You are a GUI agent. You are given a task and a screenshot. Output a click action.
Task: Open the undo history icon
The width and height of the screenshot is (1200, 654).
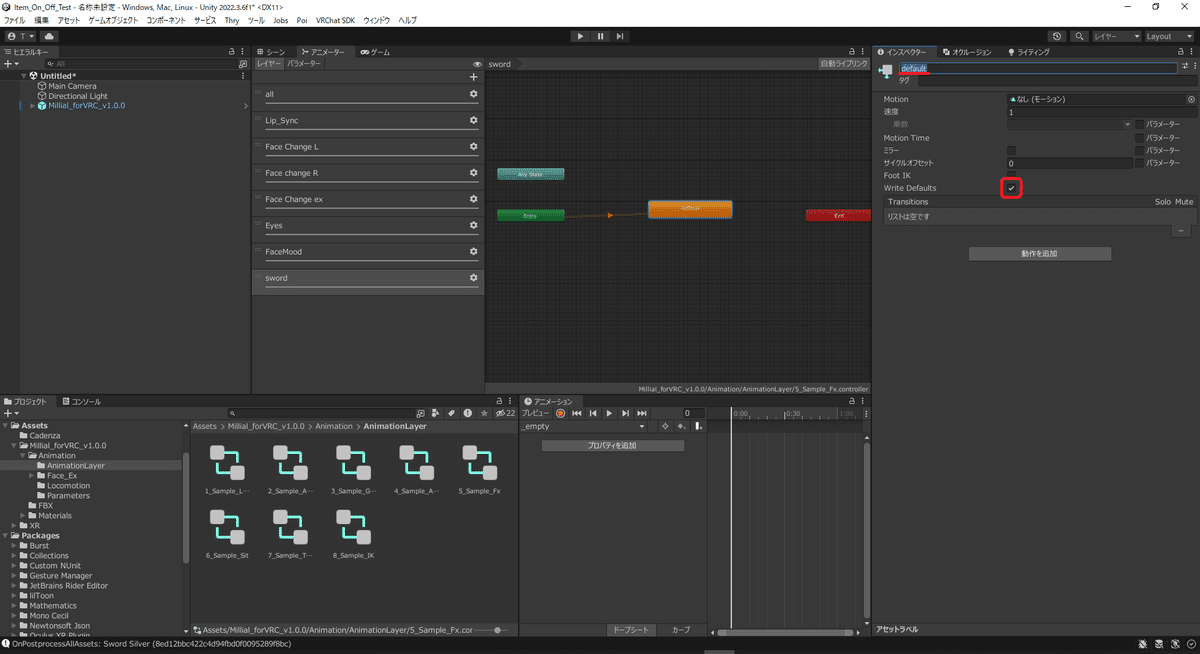[x=1058, y=36]
